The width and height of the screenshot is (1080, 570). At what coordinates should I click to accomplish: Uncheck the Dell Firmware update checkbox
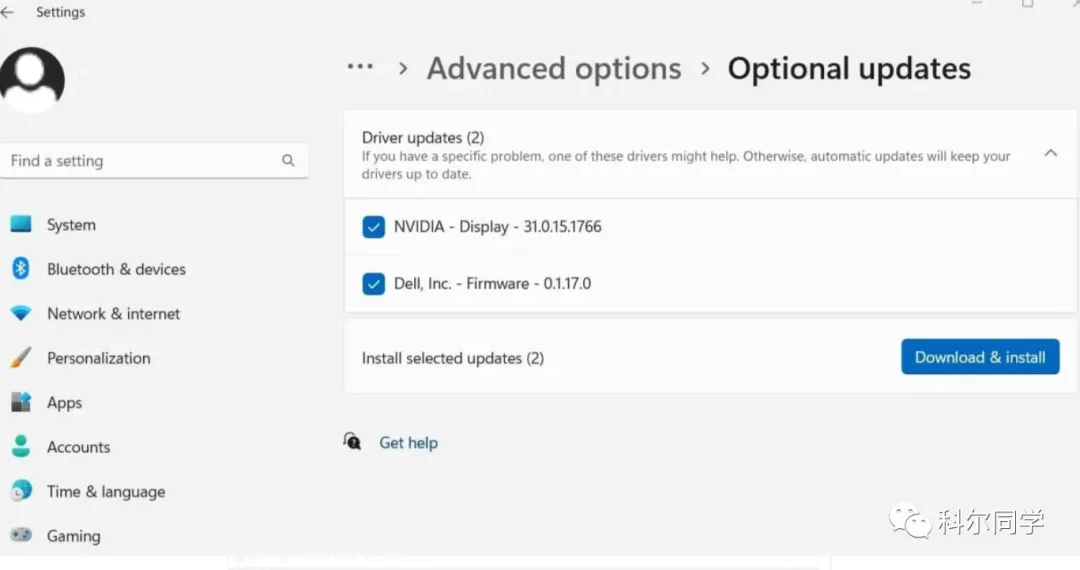[373, 284]
